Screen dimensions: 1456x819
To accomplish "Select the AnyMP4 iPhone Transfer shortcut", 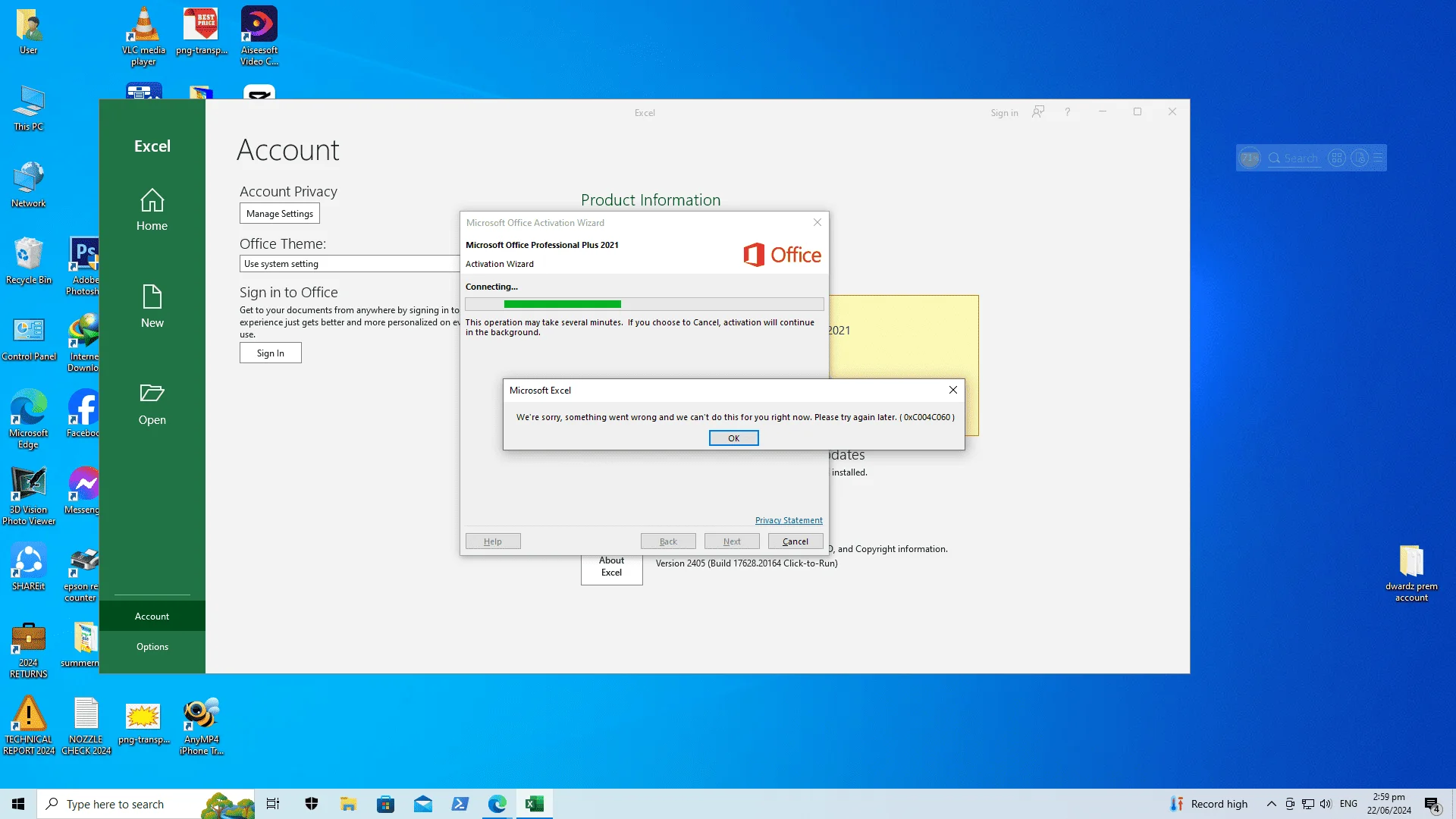I will coord(201,726).
